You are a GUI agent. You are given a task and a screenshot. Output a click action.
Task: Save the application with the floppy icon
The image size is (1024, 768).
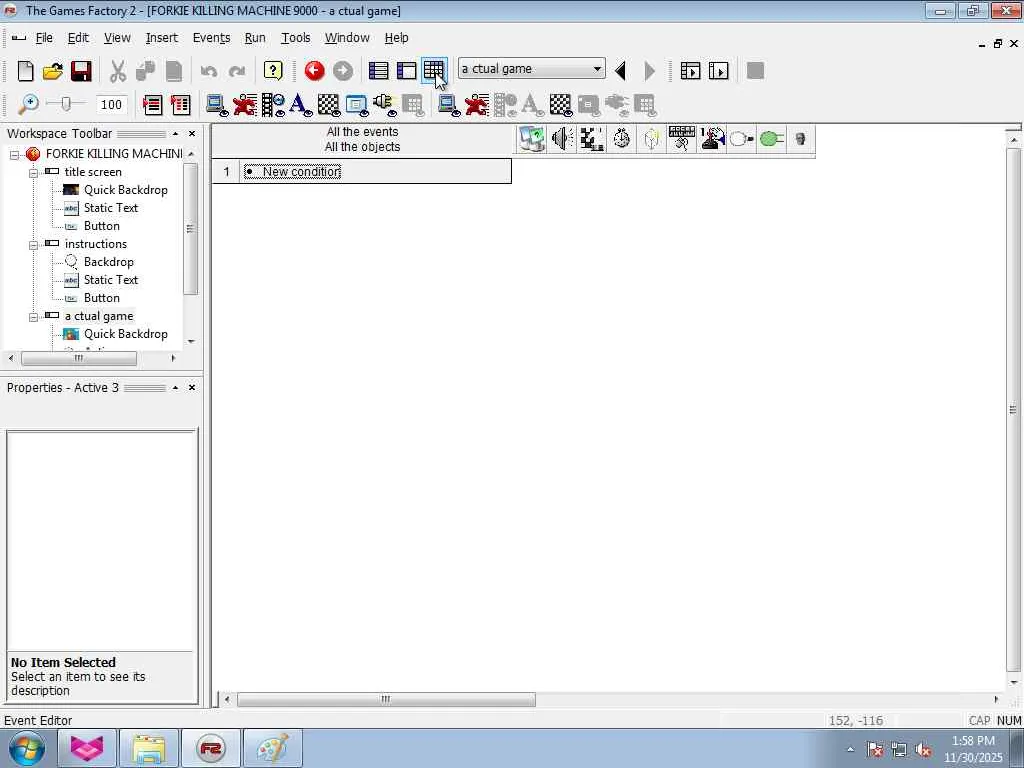click(81, 71)
